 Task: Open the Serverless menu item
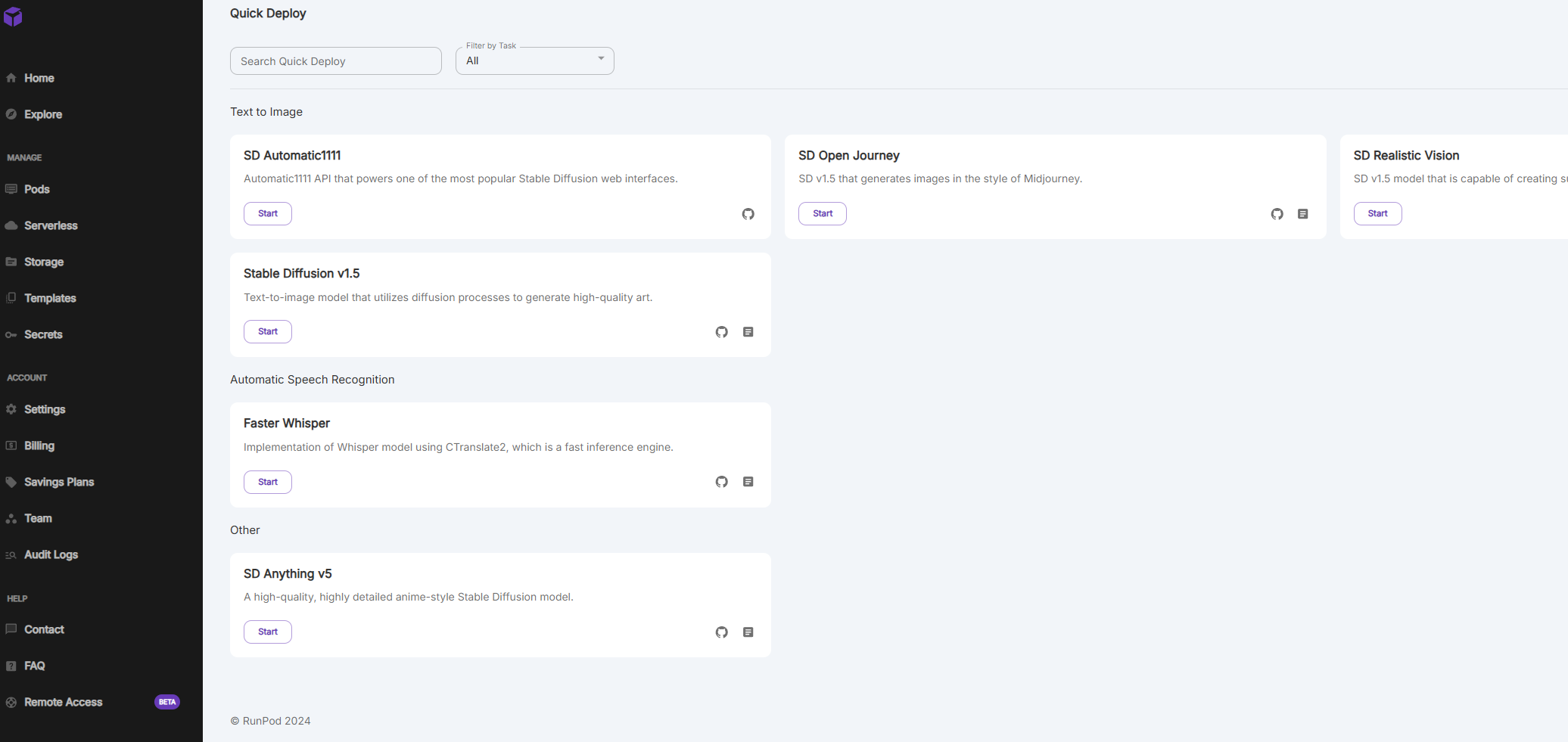[50, 225]
